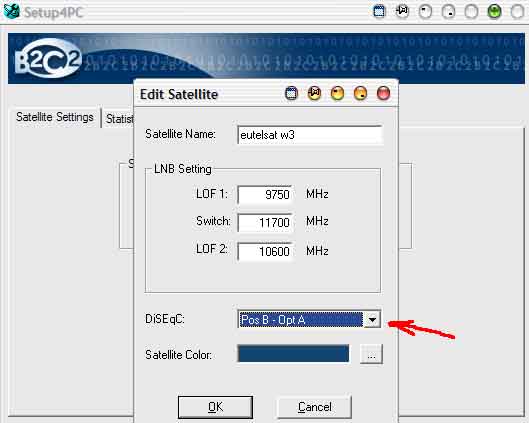Click the Satellite Color swatch
The height and width of the screenshot is (423, 529).
(293, 354)
